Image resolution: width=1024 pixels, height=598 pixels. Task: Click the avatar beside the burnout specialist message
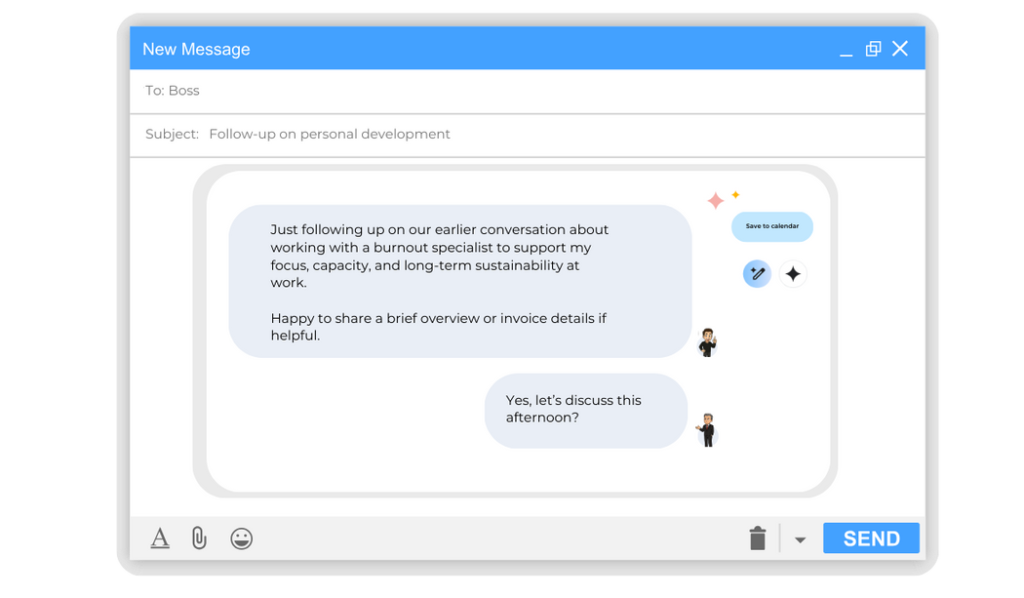(x=707, y=342)
